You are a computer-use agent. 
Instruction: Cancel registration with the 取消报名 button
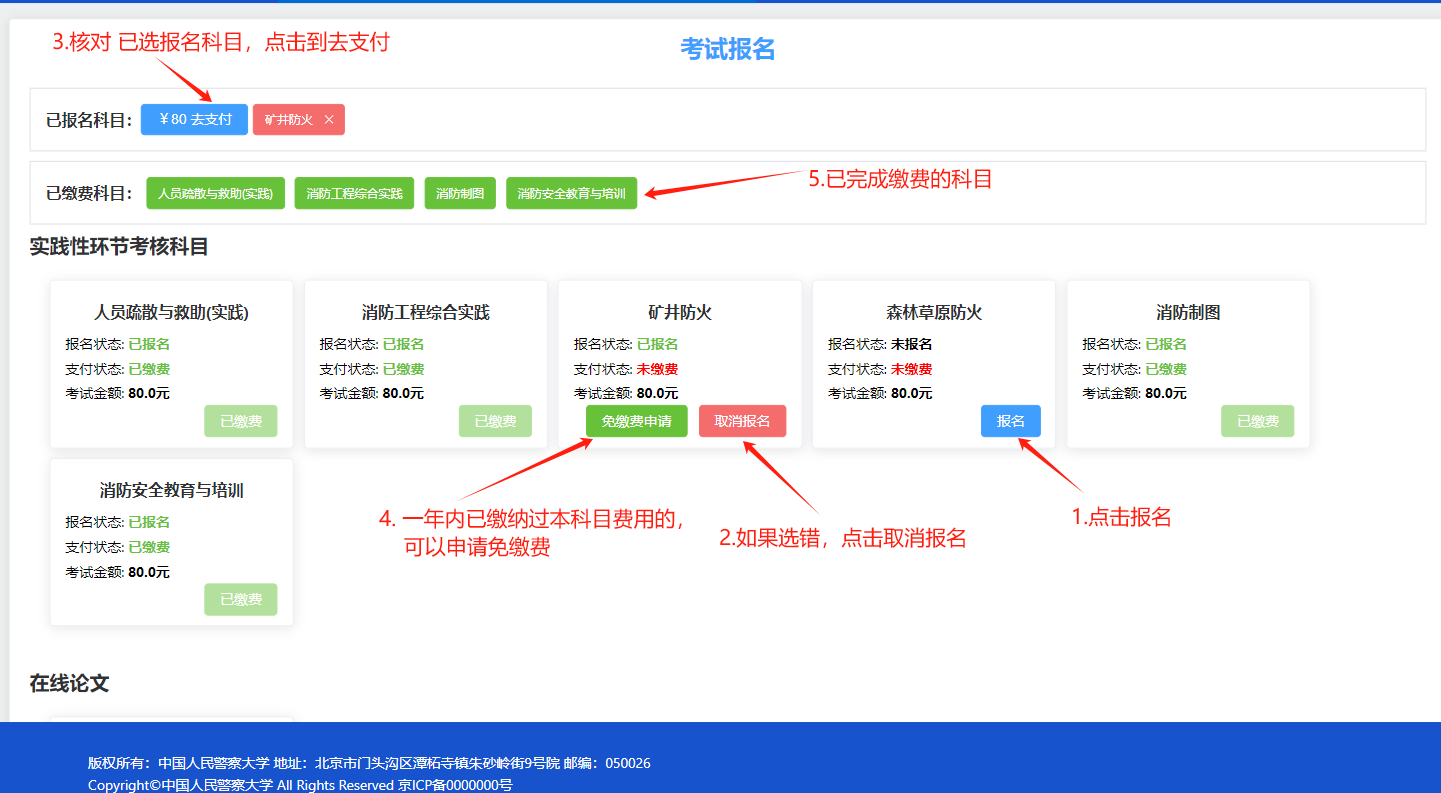742,421
